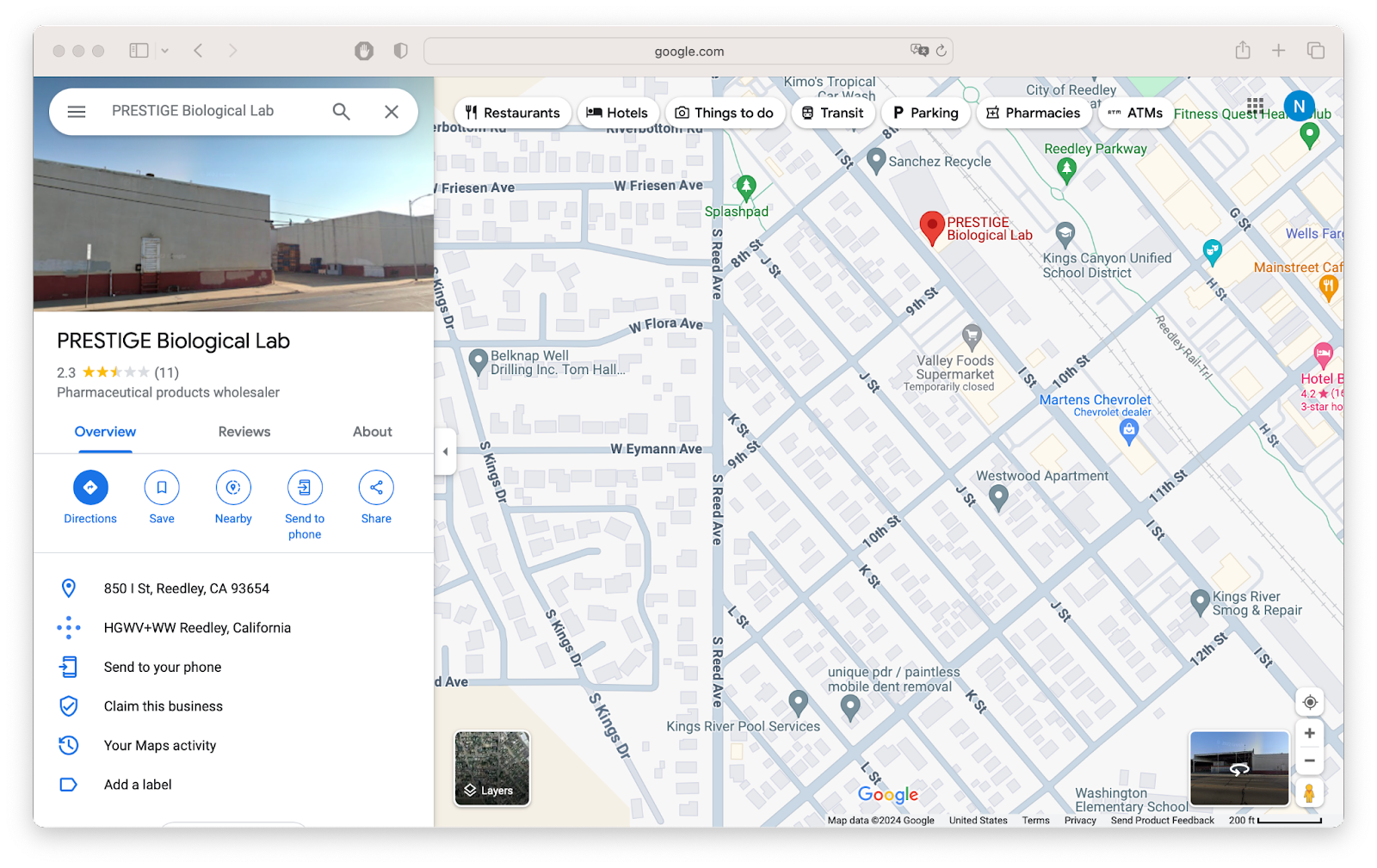Click the PRESTIGE Biological Lab red pin
Screen dimensions: 1377x868
tap(932, 229)
